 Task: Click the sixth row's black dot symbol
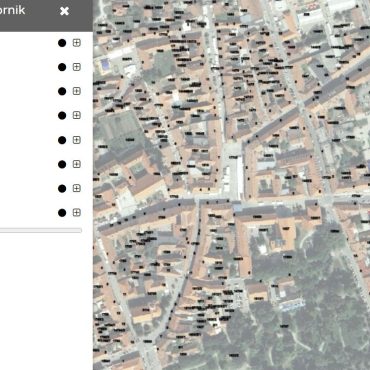pos(62,164)
